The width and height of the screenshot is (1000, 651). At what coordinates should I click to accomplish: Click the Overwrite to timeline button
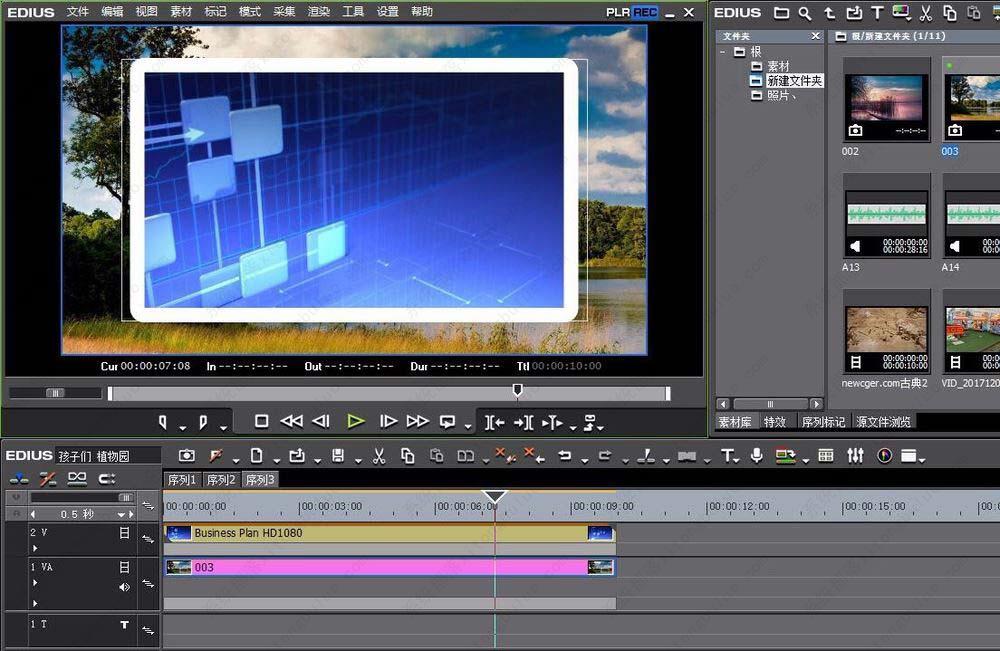click(x=524, y=422)
